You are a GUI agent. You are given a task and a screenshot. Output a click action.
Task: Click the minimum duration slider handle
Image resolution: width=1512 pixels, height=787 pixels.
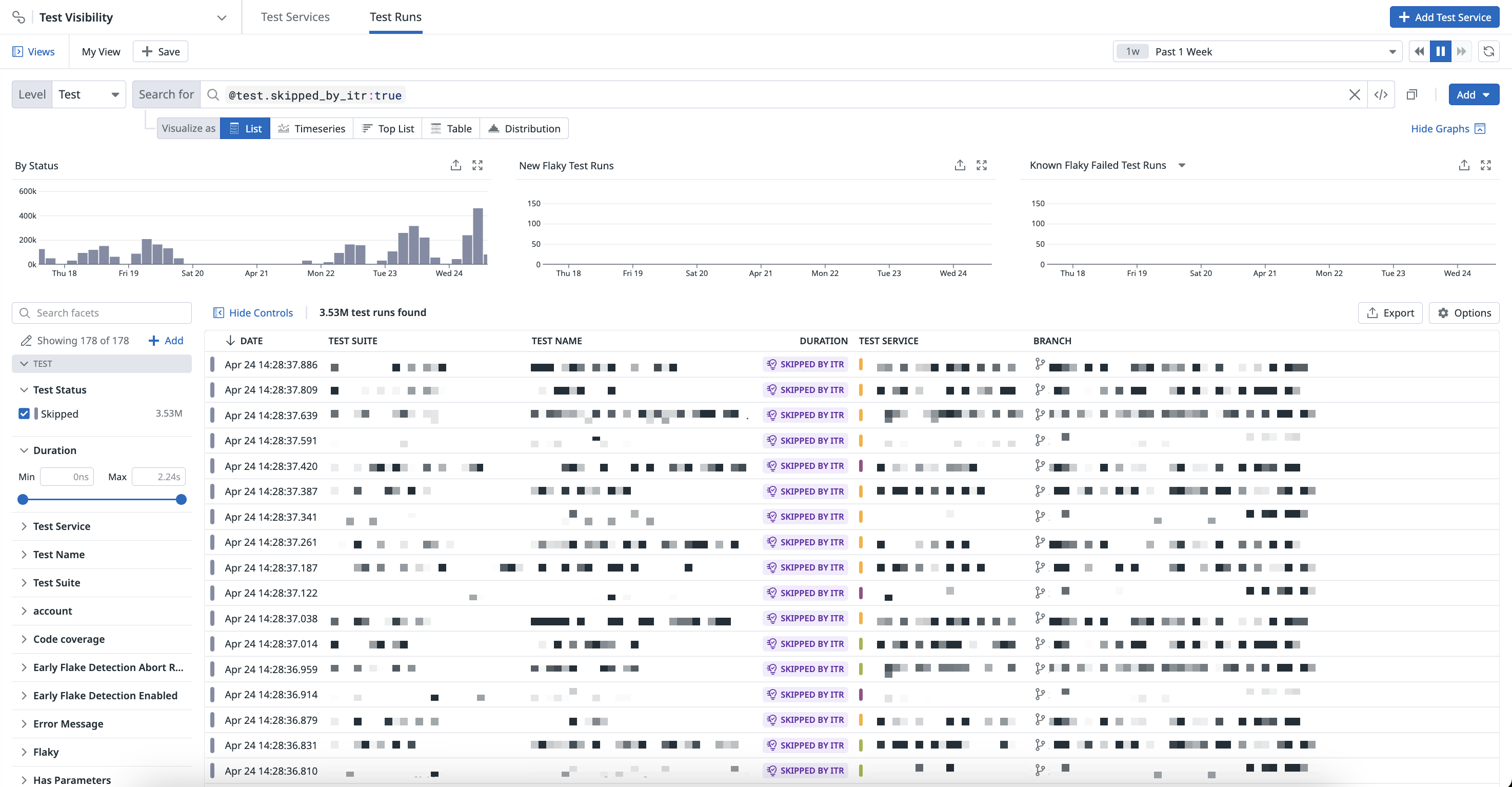(23, 499)
